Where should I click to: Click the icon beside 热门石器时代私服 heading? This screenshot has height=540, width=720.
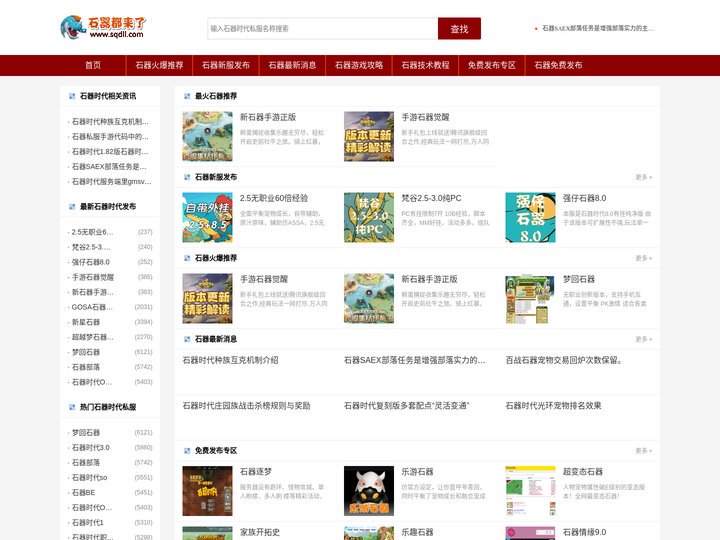(72, 407)
